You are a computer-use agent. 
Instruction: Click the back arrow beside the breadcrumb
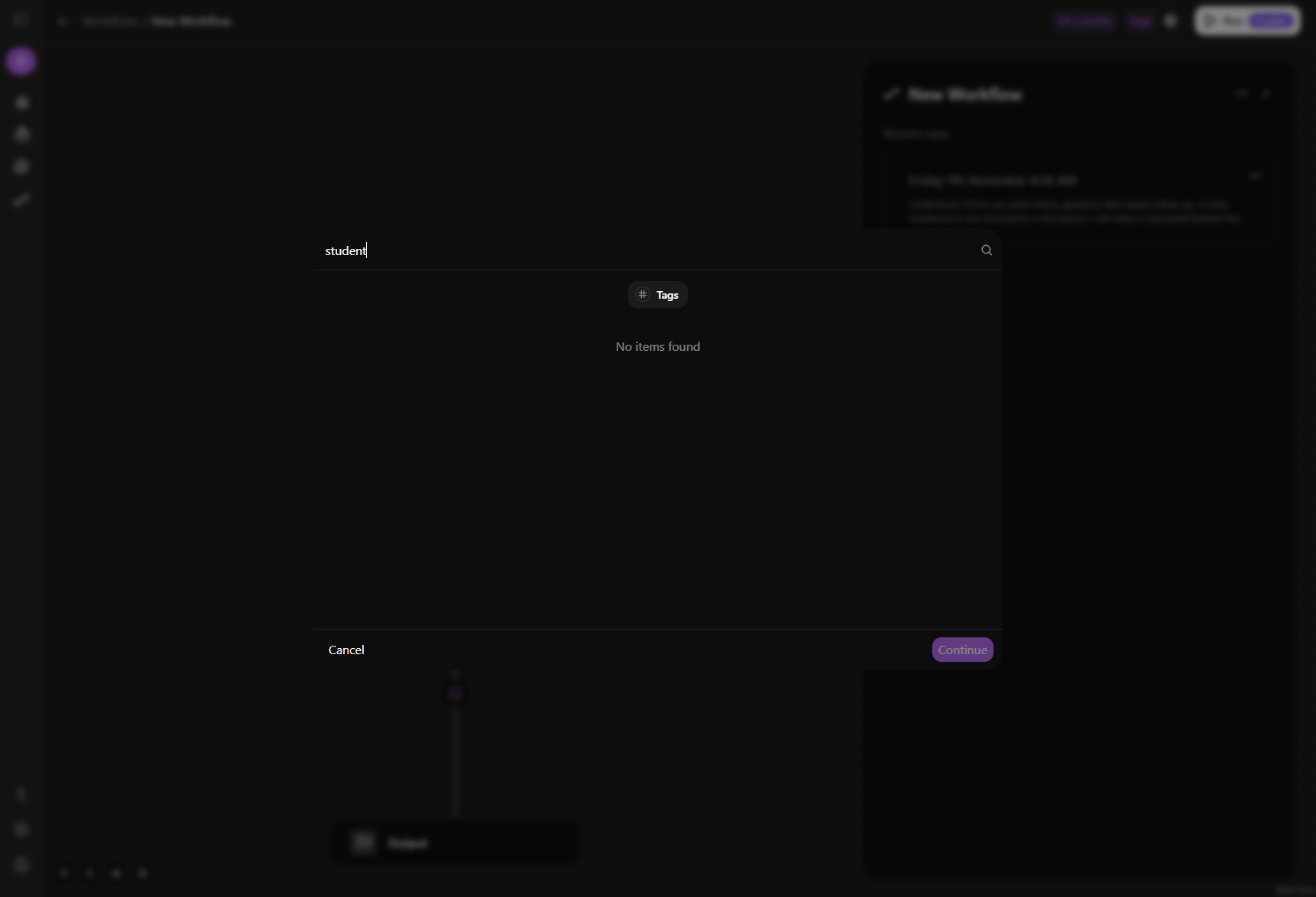click(63, 21)
